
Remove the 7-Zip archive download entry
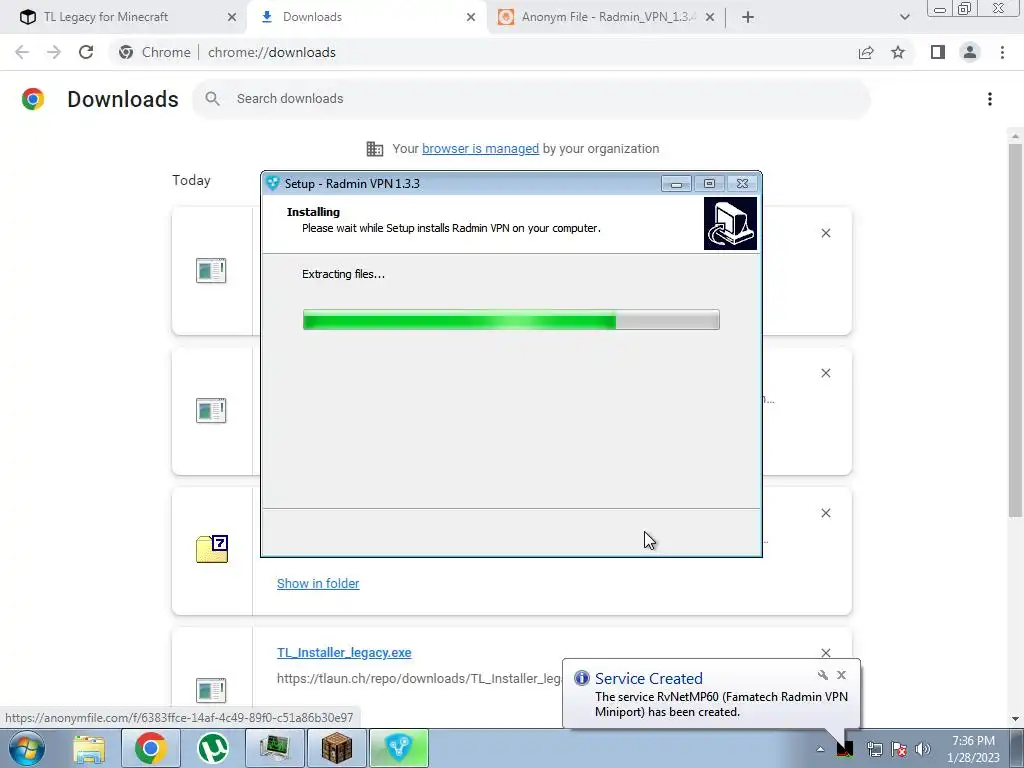click(825, 513)
